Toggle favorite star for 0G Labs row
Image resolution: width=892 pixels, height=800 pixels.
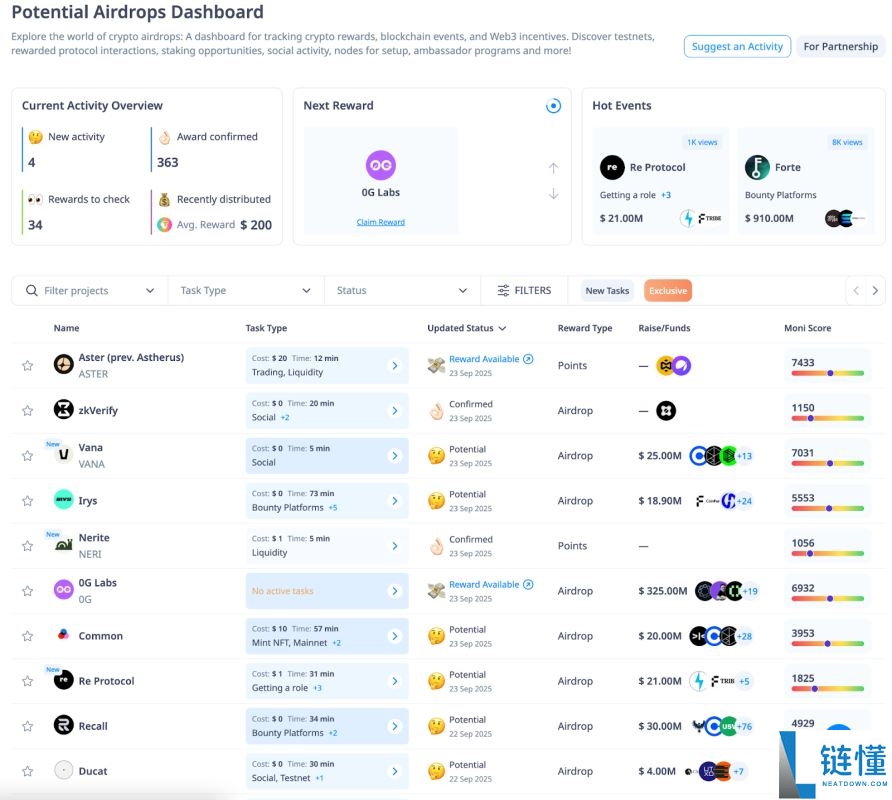(27, 591)
